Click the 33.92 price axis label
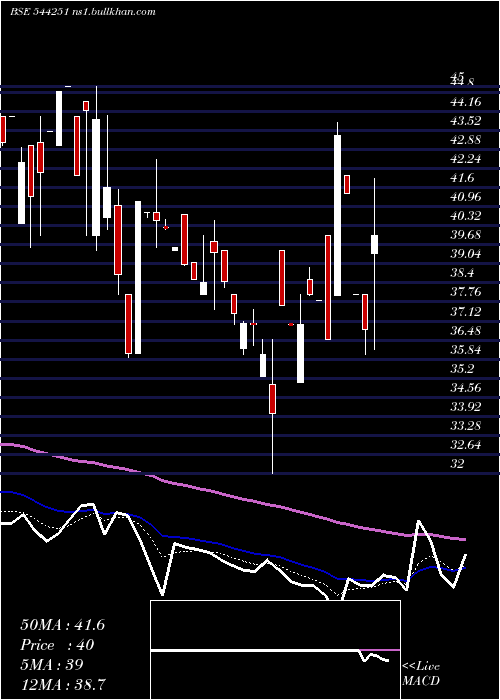The height and width of the screenshot is (700, 500). (x=466, y=407)
